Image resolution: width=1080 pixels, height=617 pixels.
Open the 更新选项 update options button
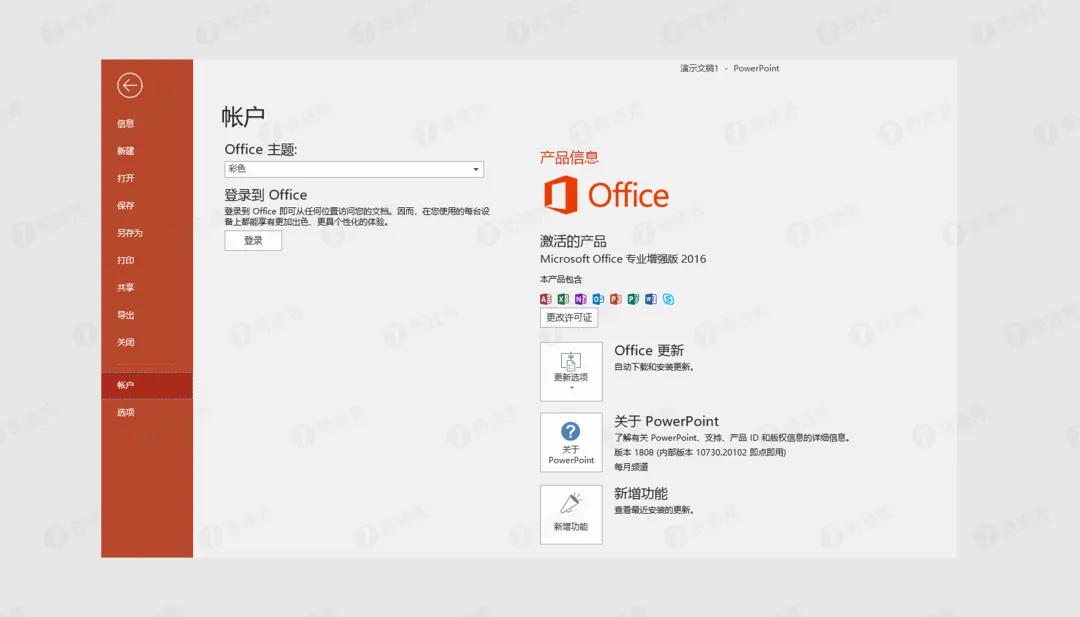(x=571, y=372)
